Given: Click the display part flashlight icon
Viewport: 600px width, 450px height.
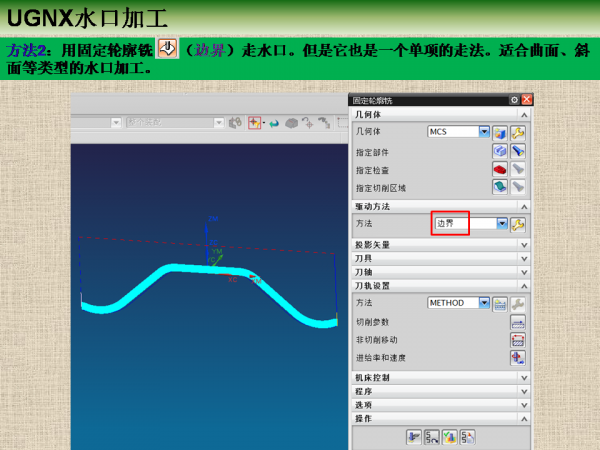Looking at the screenshot, I should (x=518, y=151).
